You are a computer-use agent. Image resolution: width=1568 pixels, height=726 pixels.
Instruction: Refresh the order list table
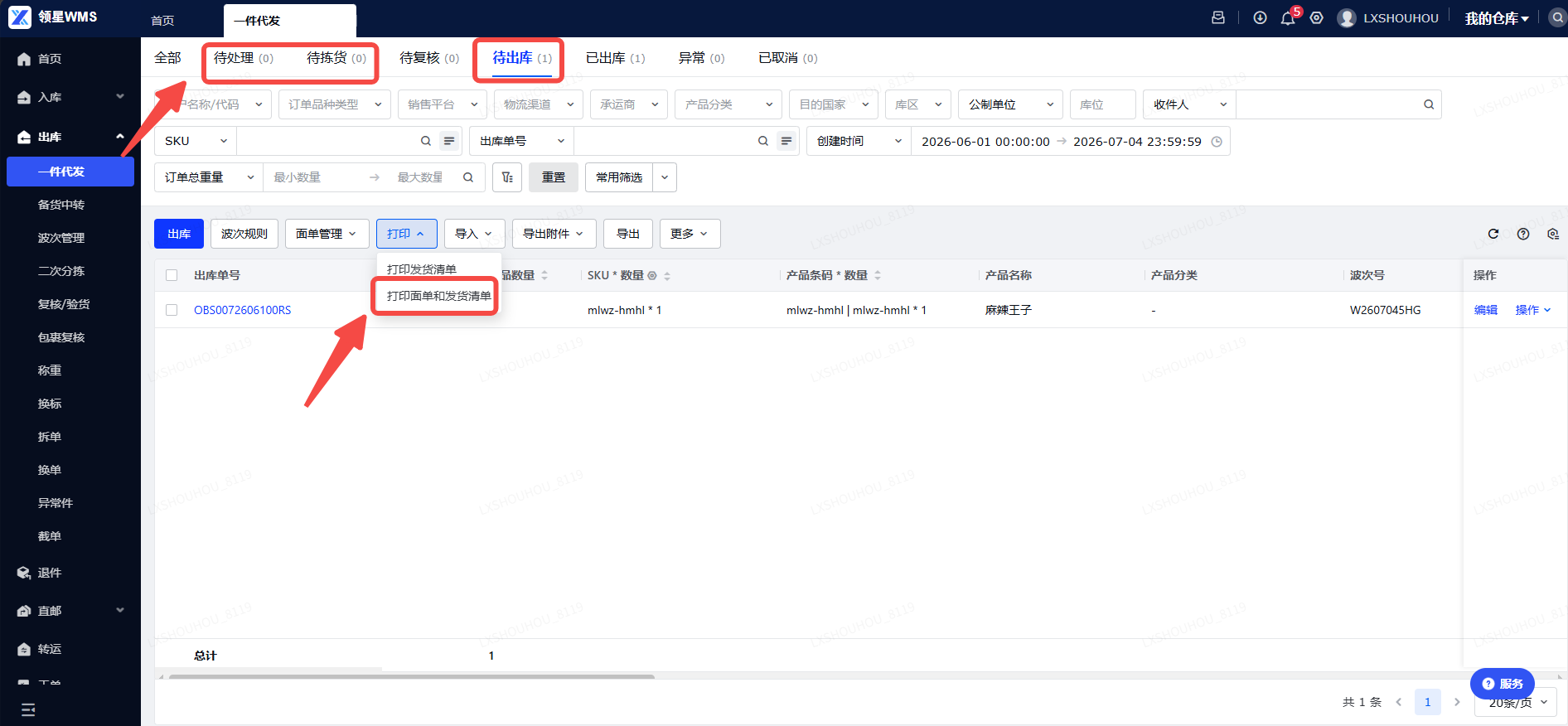coord(1493,234)
